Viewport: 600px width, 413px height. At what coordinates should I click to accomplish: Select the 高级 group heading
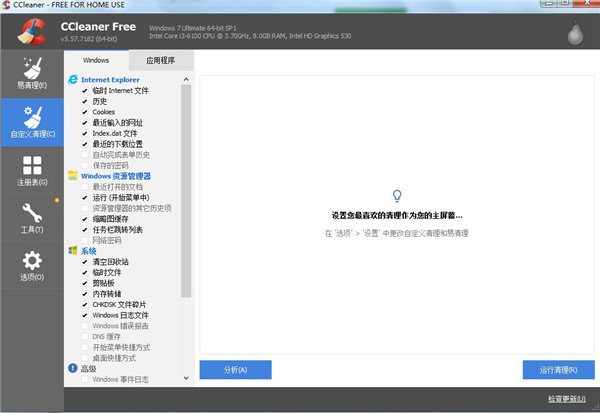click(x=88, y=369)
